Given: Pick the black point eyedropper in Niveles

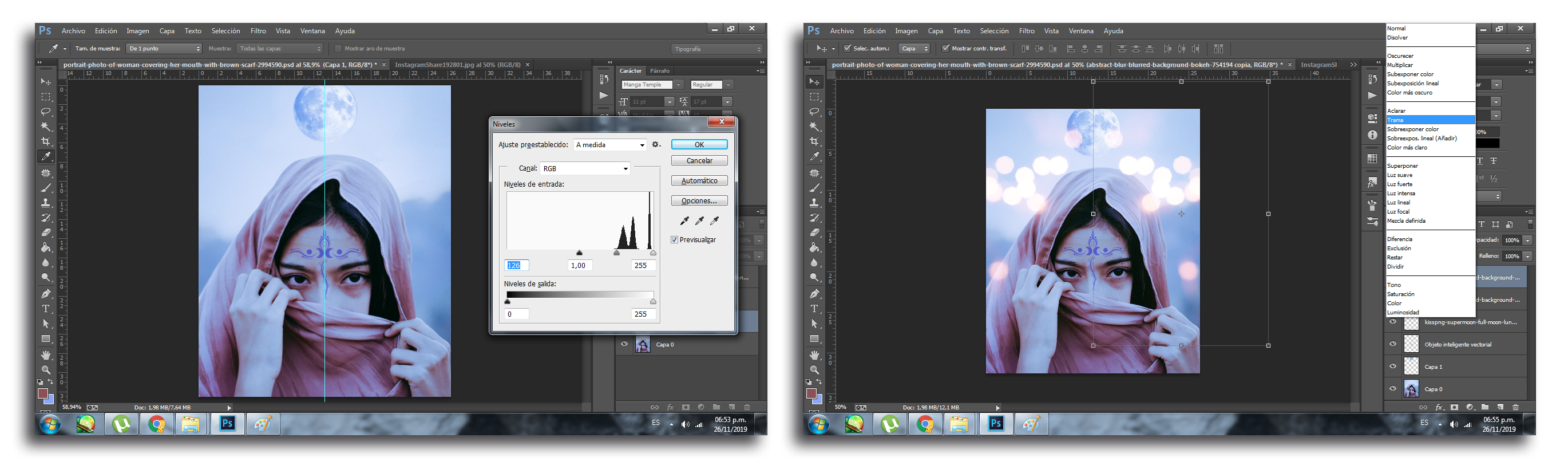Looking at the screenshot, I should (x=684, y=220).
